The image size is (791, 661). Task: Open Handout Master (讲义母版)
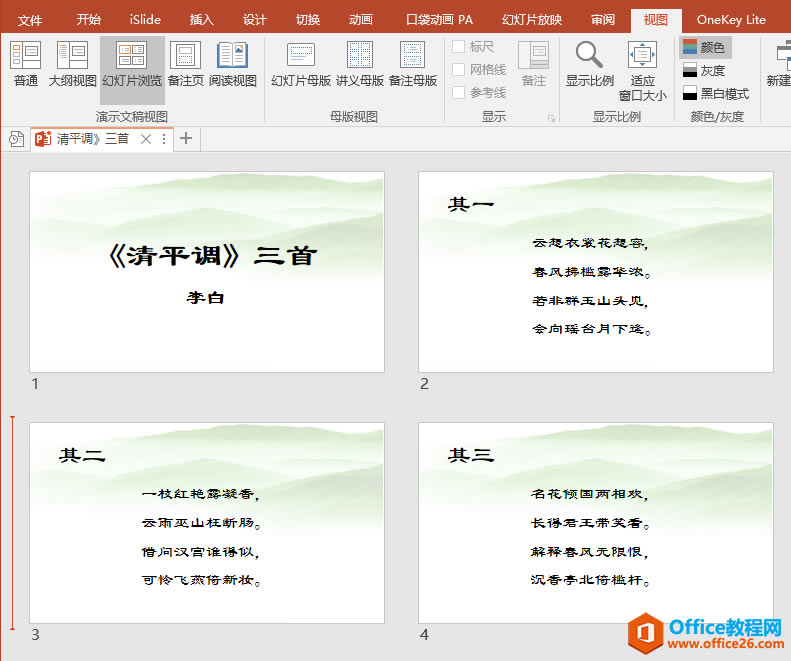click(x=360, y=64)
